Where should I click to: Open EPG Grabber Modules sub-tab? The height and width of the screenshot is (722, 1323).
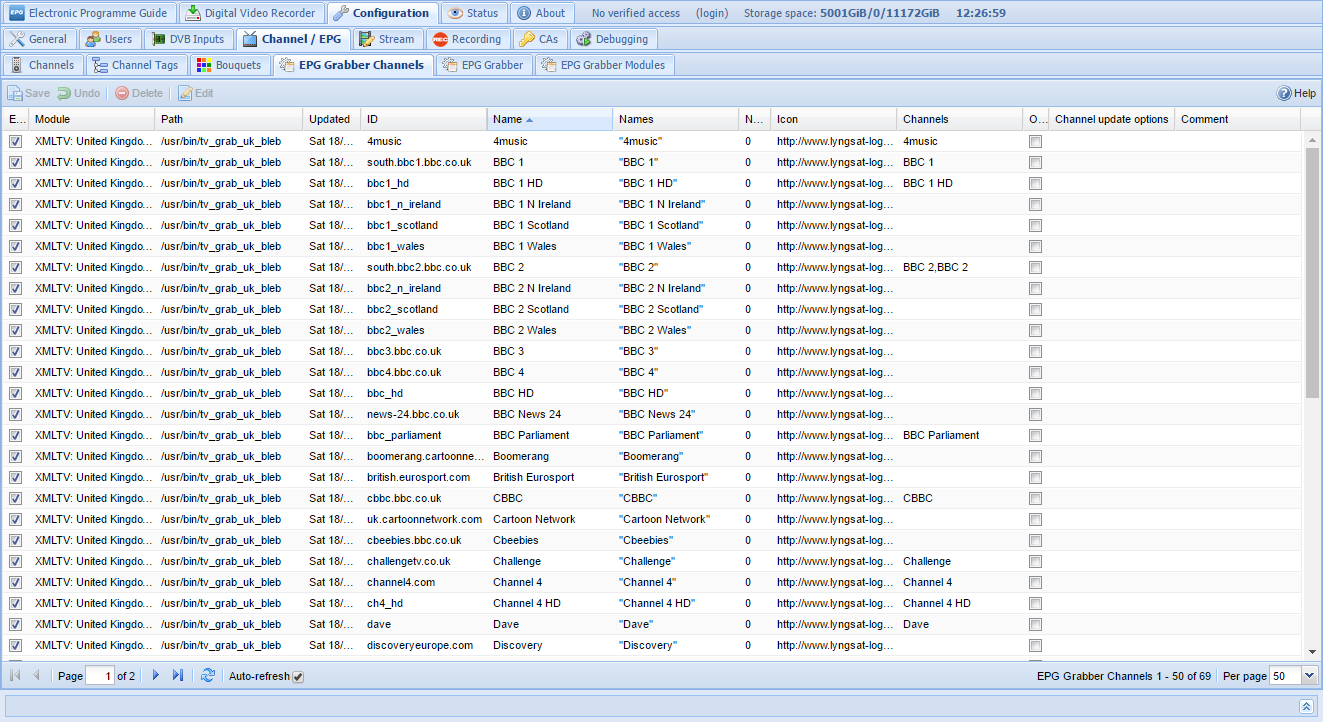coord(604,65)
